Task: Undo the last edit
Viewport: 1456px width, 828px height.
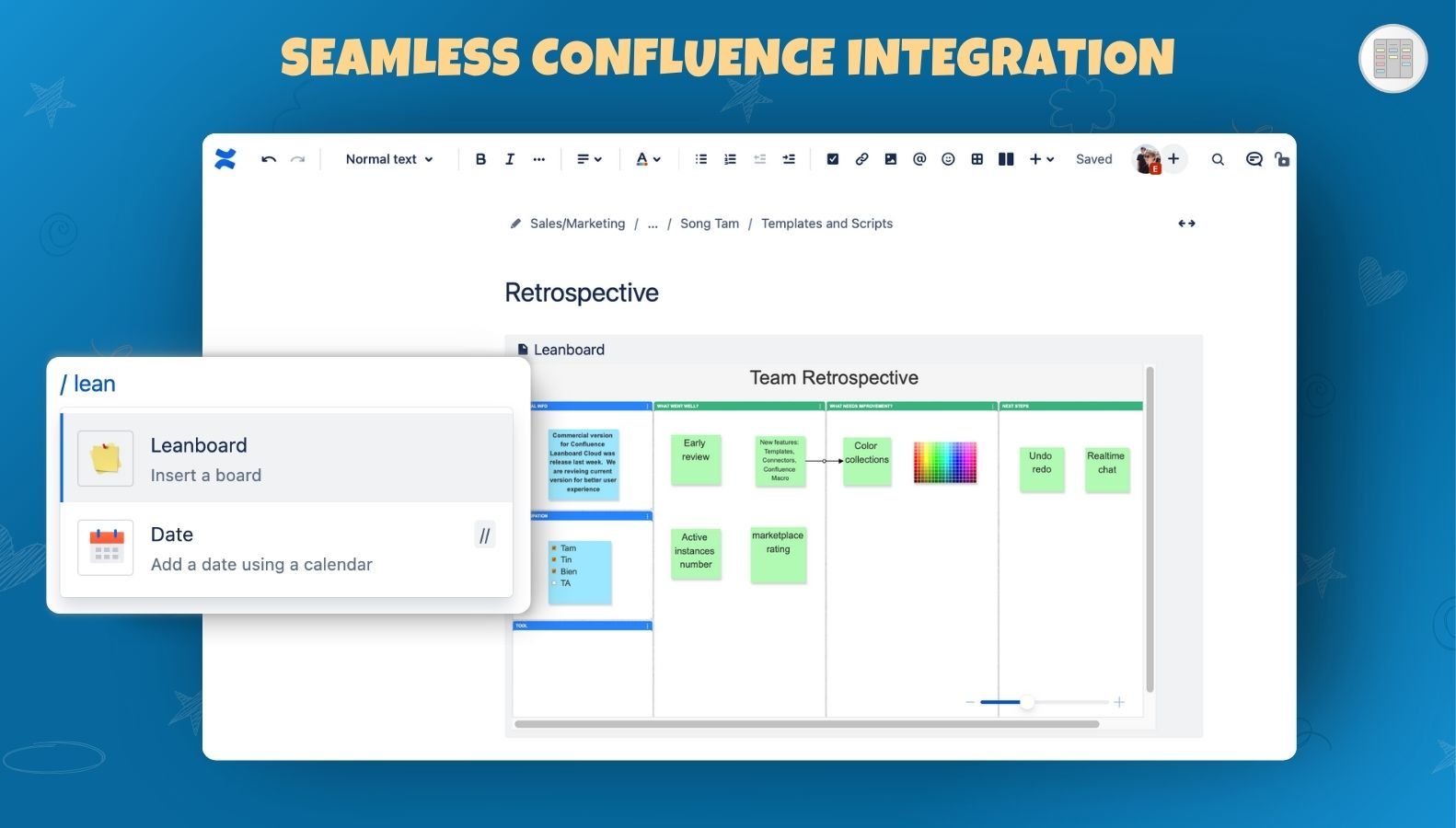Action: point(269,159)
